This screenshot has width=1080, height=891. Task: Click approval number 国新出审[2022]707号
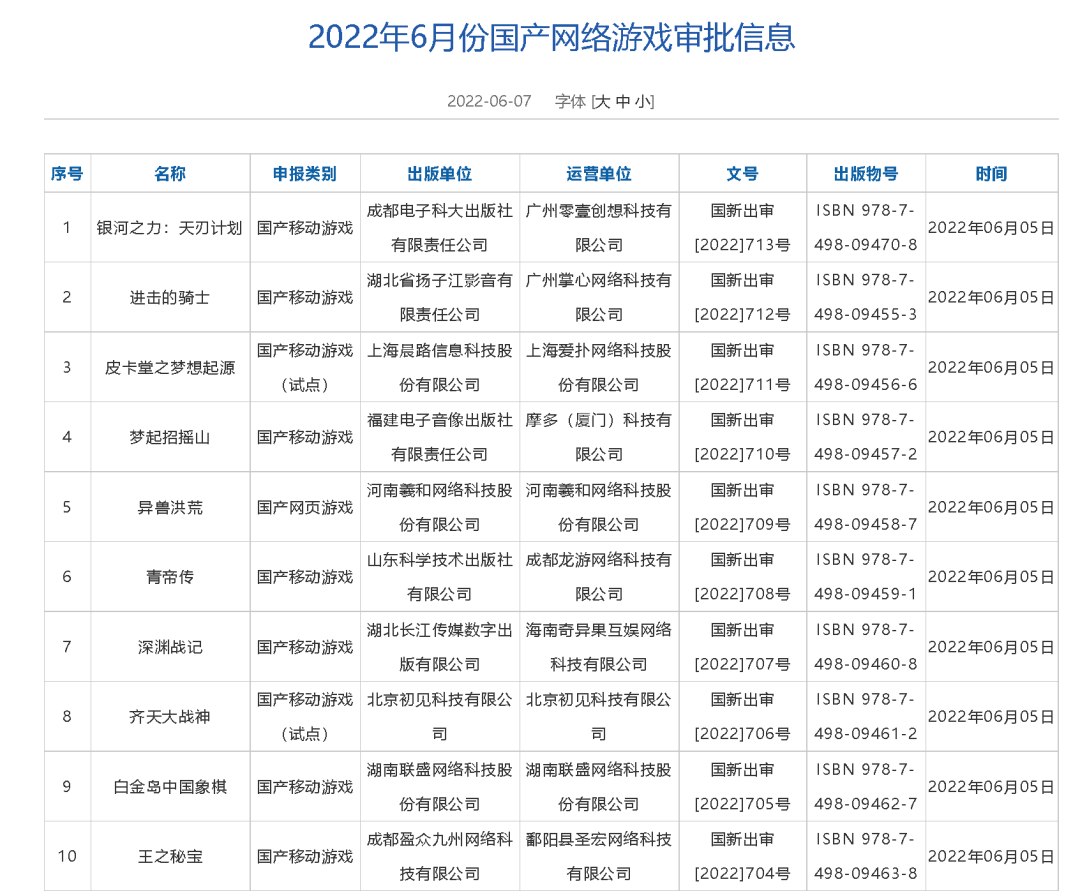pos(742,647)
